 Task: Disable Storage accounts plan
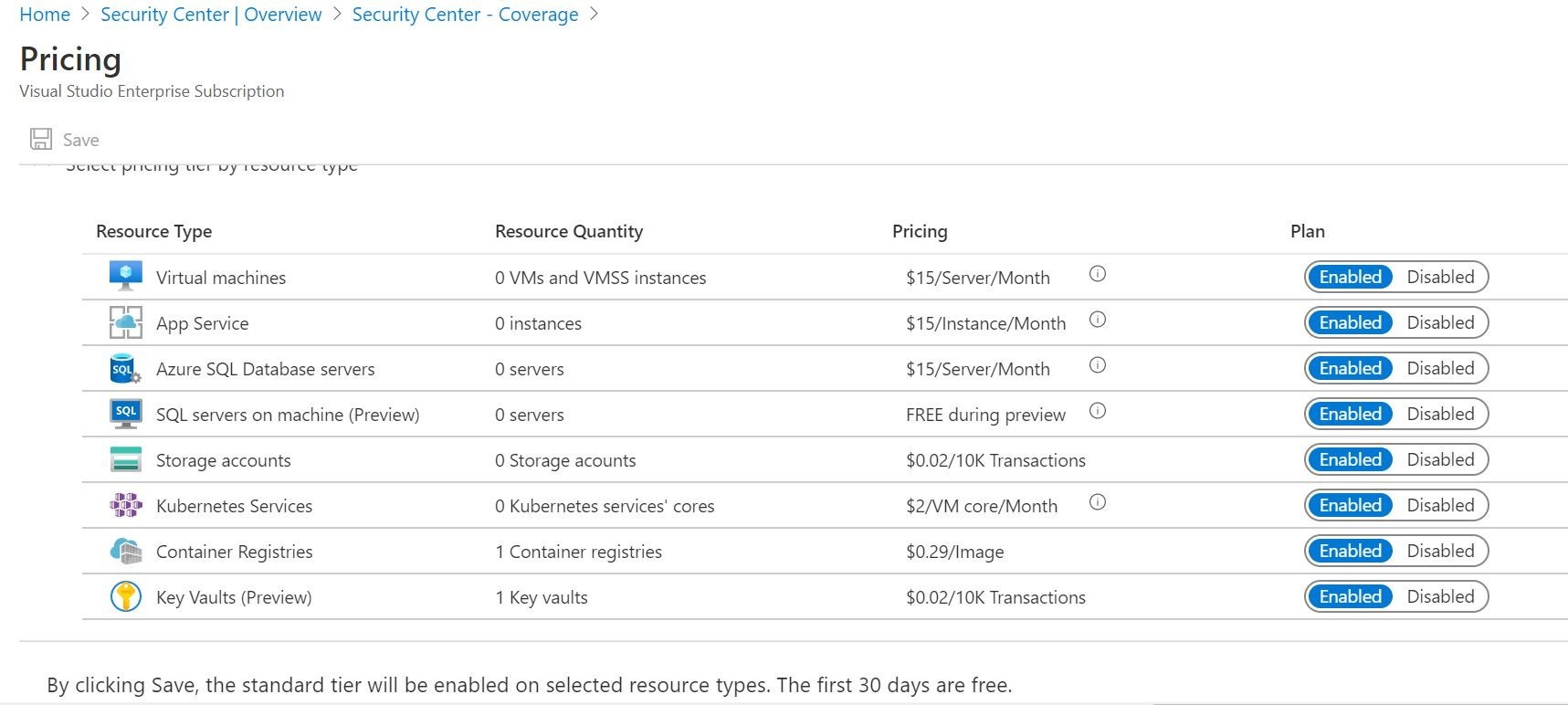click(x=1440, y=459)
